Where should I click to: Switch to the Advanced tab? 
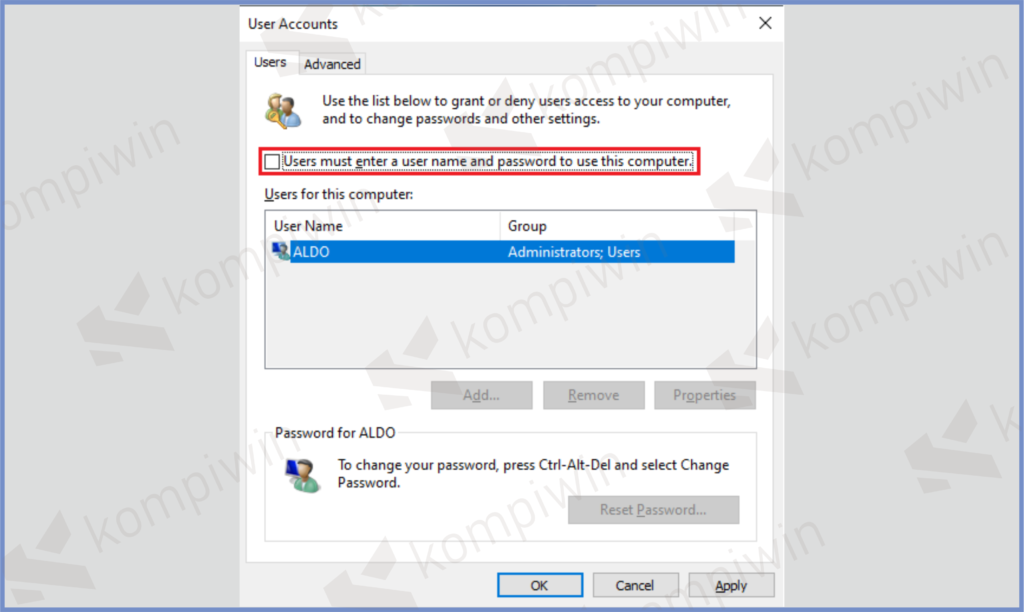(x=332, y=64)
